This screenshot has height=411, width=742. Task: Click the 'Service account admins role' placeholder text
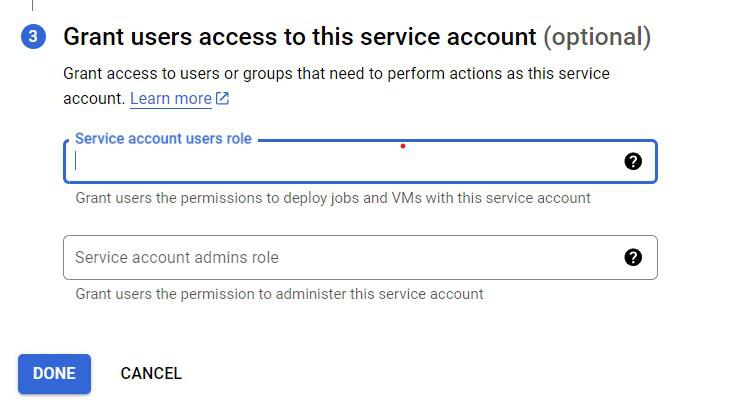click(177, 257)
